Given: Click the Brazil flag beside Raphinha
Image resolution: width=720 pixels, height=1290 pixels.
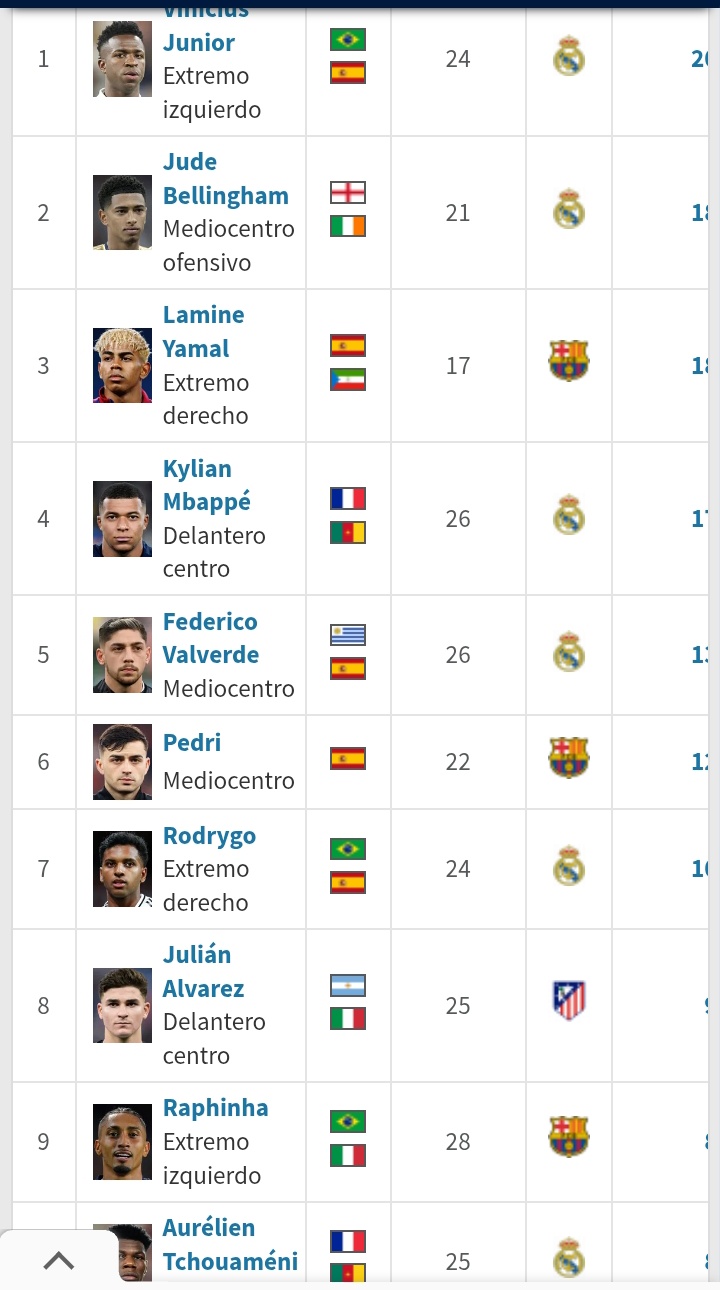Looking at the screenshot, I should pyautogui.click(x=348, y=1122).
